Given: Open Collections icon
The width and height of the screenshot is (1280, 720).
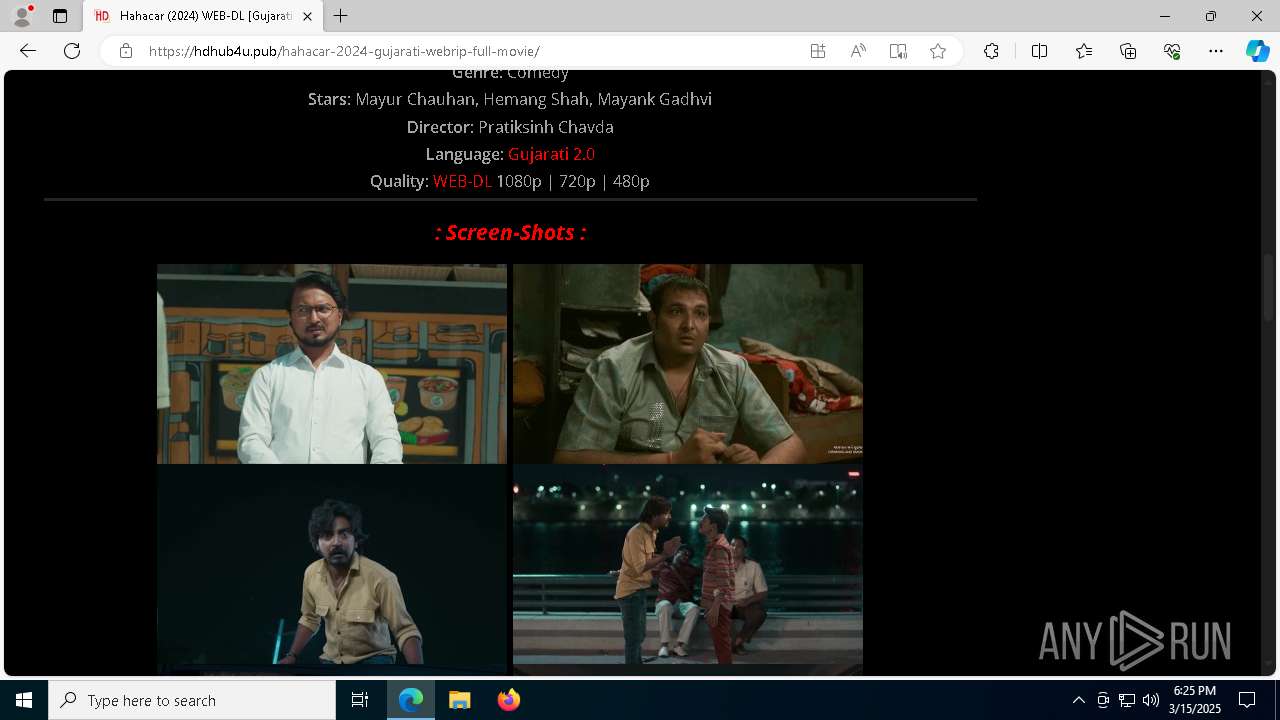Looking at the screenshot, I should pos(1128,51).
